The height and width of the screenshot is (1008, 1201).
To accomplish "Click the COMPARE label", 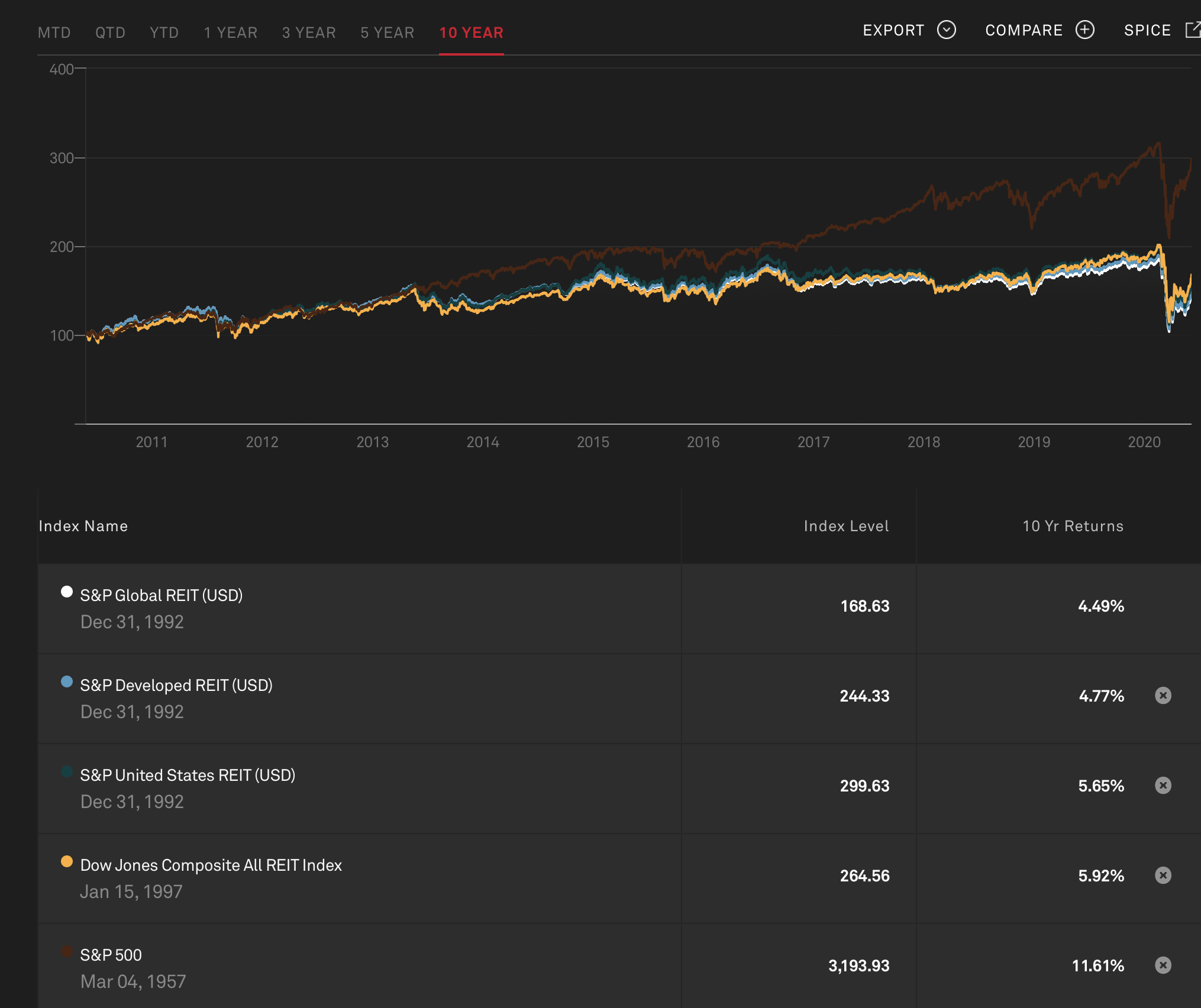I will (1024, 30).
